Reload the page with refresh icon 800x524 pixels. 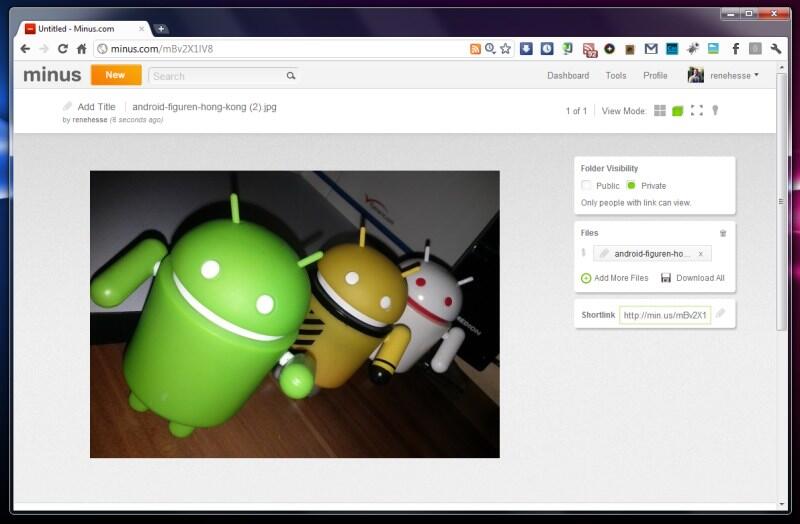pos(63,49)
